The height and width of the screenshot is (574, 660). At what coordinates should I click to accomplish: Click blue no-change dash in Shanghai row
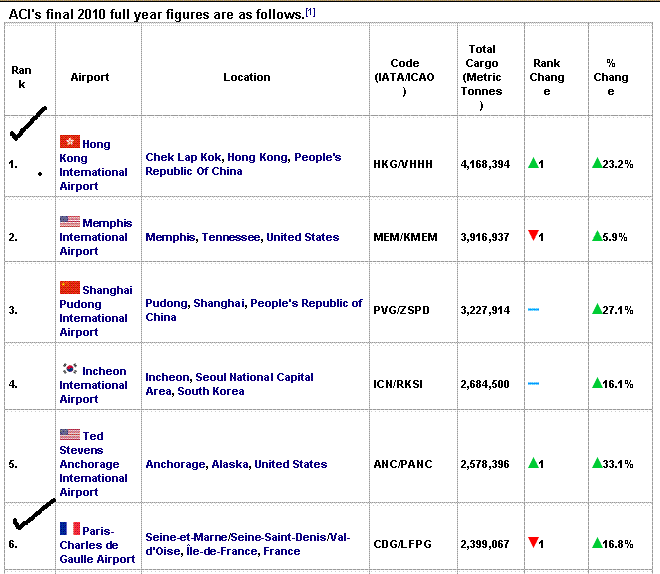pyautogui.click(x=533, y=309)
